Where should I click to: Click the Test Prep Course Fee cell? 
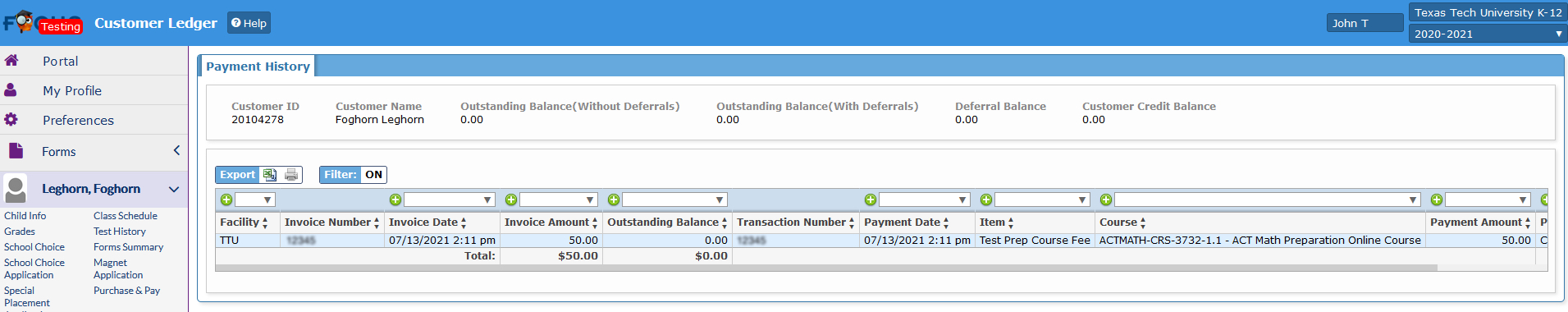click(1035, 241)
